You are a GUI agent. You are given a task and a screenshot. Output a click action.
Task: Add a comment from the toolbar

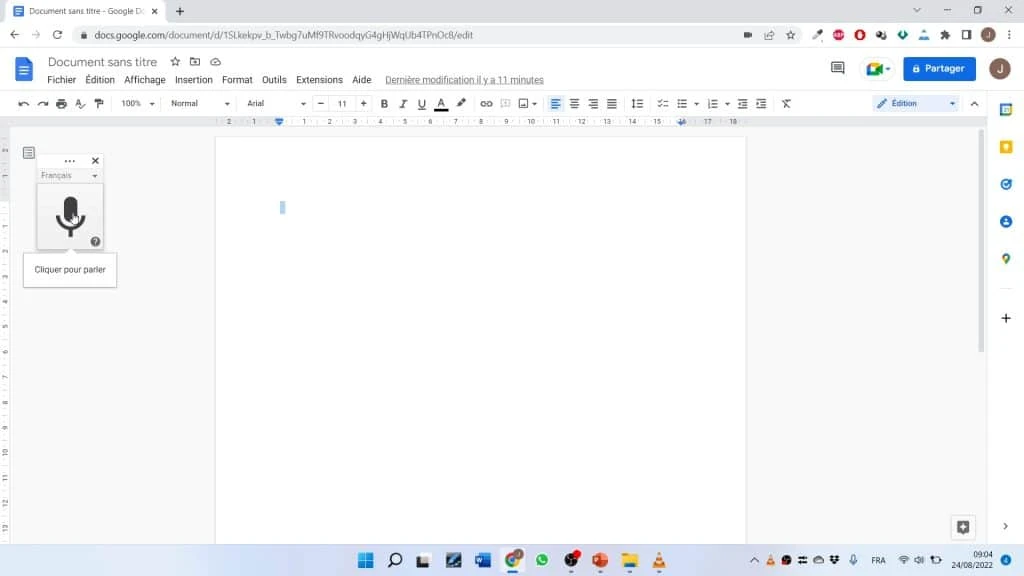coord(505,104)
